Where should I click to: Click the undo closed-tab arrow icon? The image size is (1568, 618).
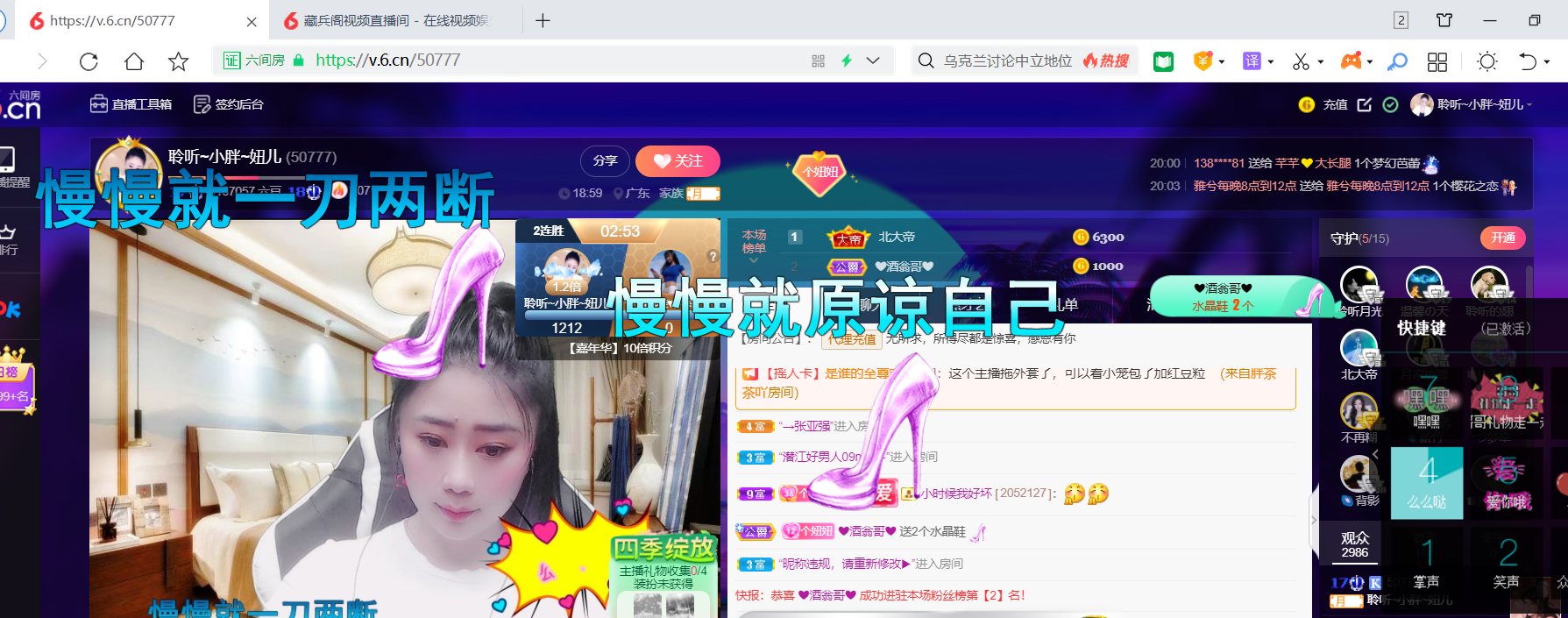pos(1528,61)
